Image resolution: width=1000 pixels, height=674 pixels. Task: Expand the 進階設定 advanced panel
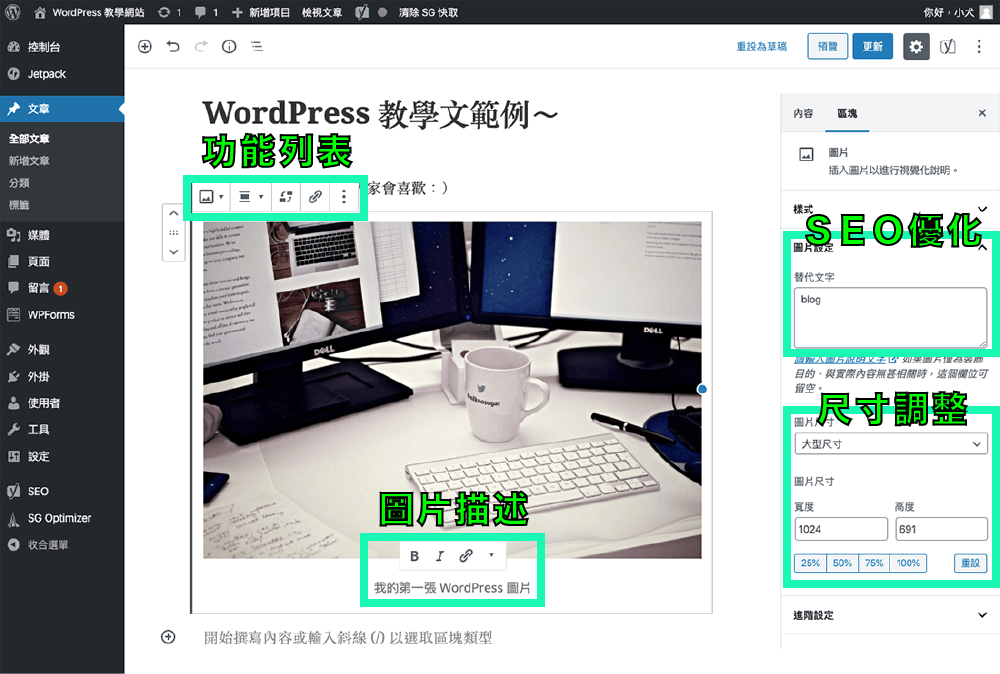point(890,615)
